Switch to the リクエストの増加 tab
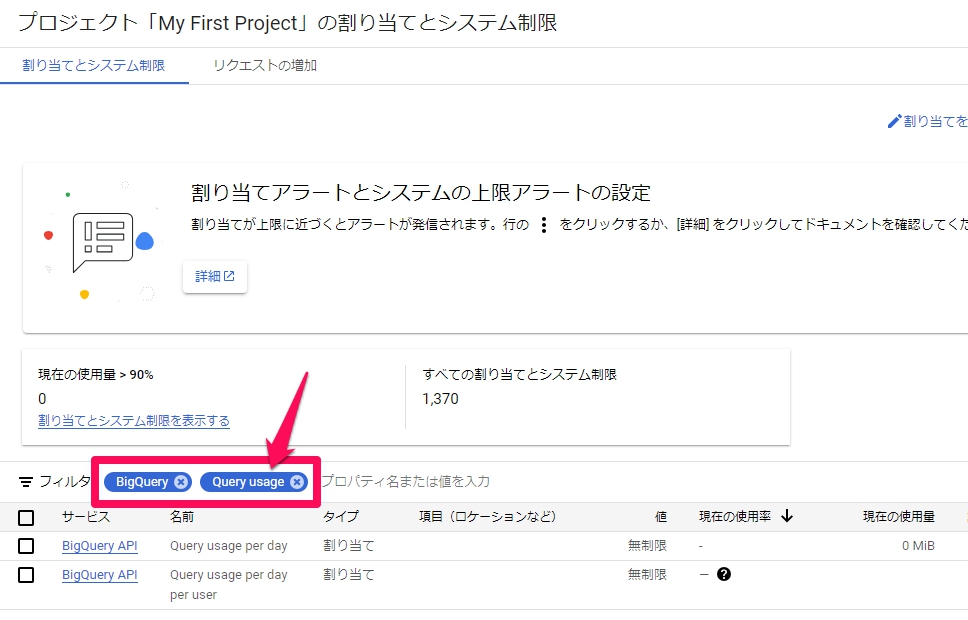968x620 pixels. click(265, 65)
